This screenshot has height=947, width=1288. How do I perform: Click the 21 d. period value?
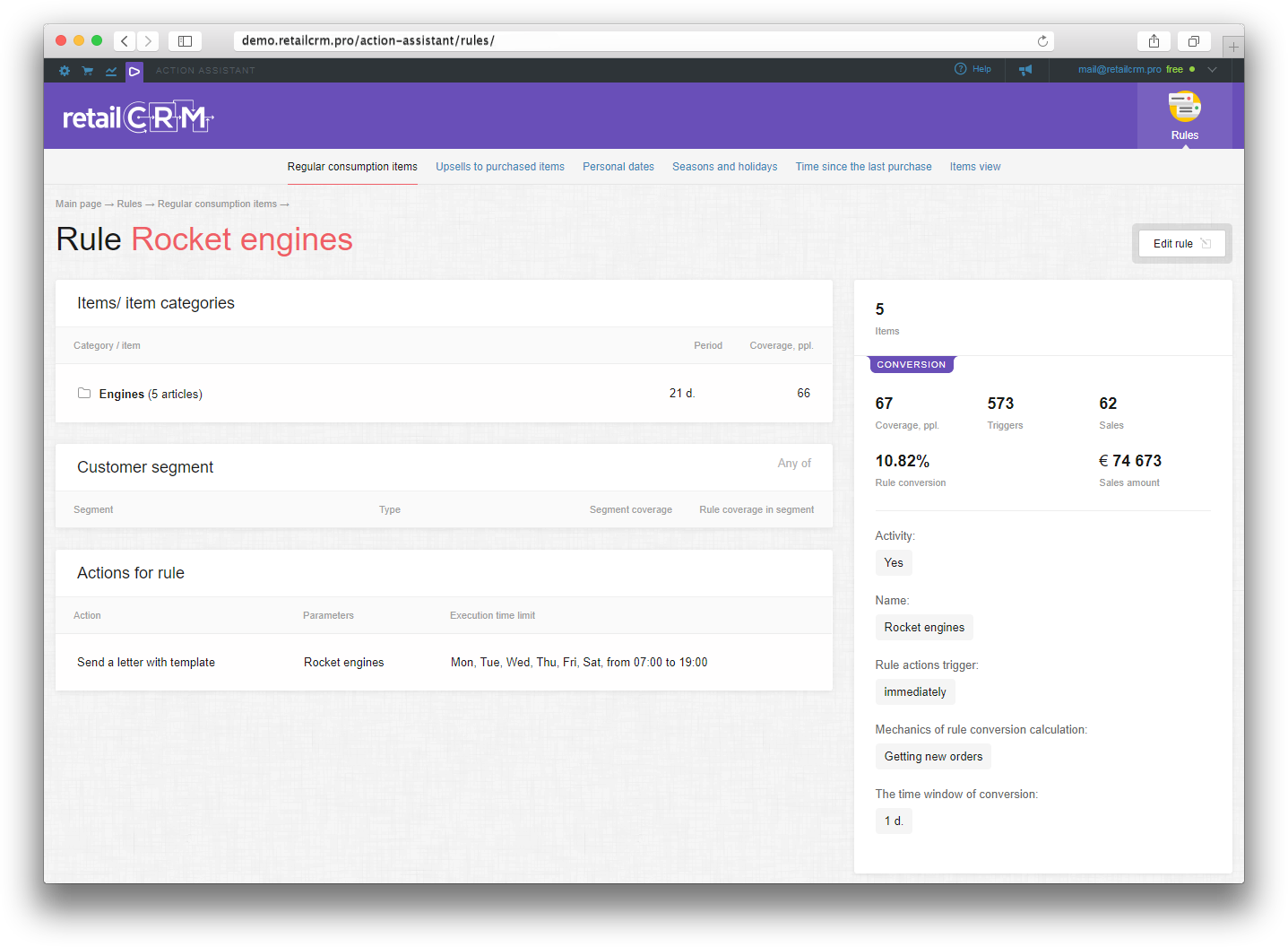tap(682, 394)
